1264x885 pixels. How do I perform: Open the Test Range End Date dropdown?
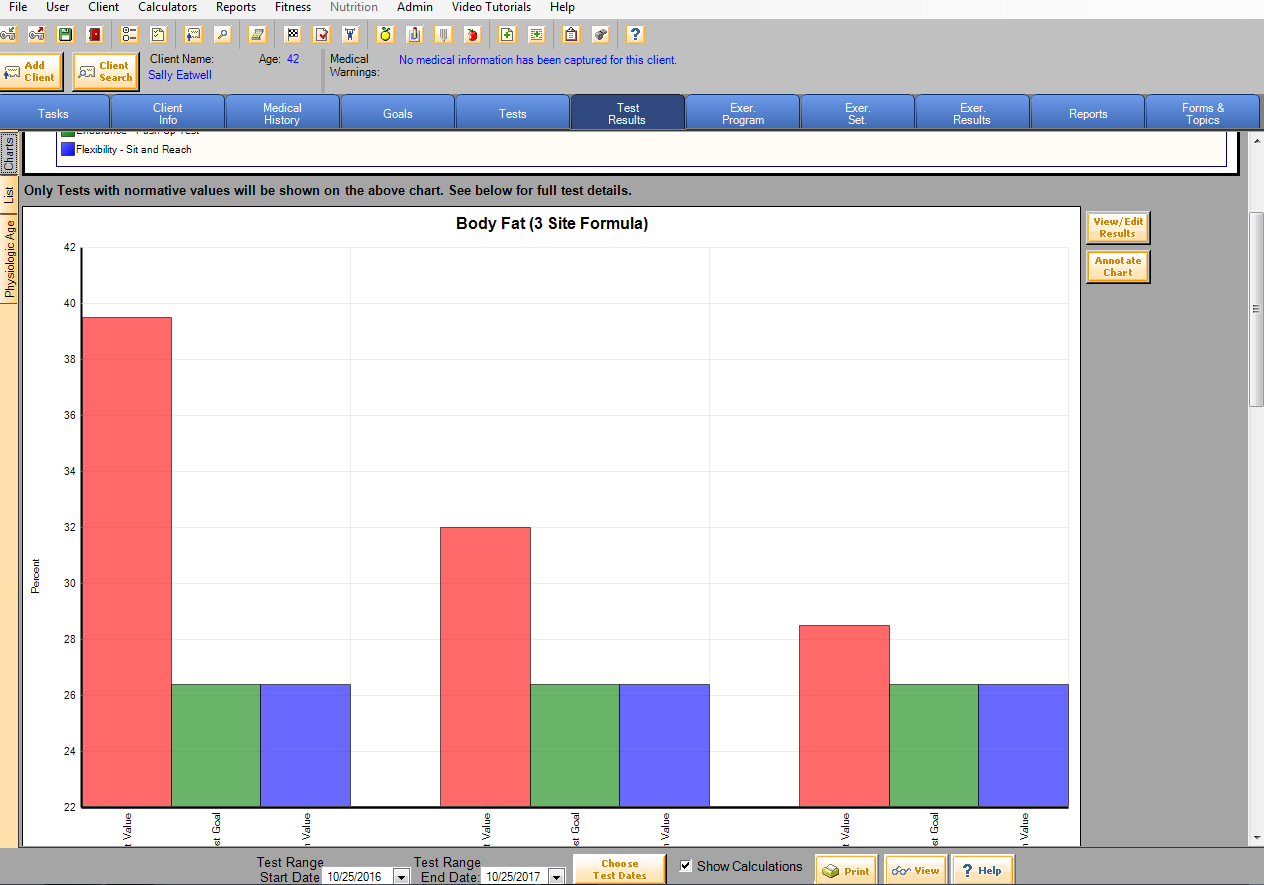[556, 877]
